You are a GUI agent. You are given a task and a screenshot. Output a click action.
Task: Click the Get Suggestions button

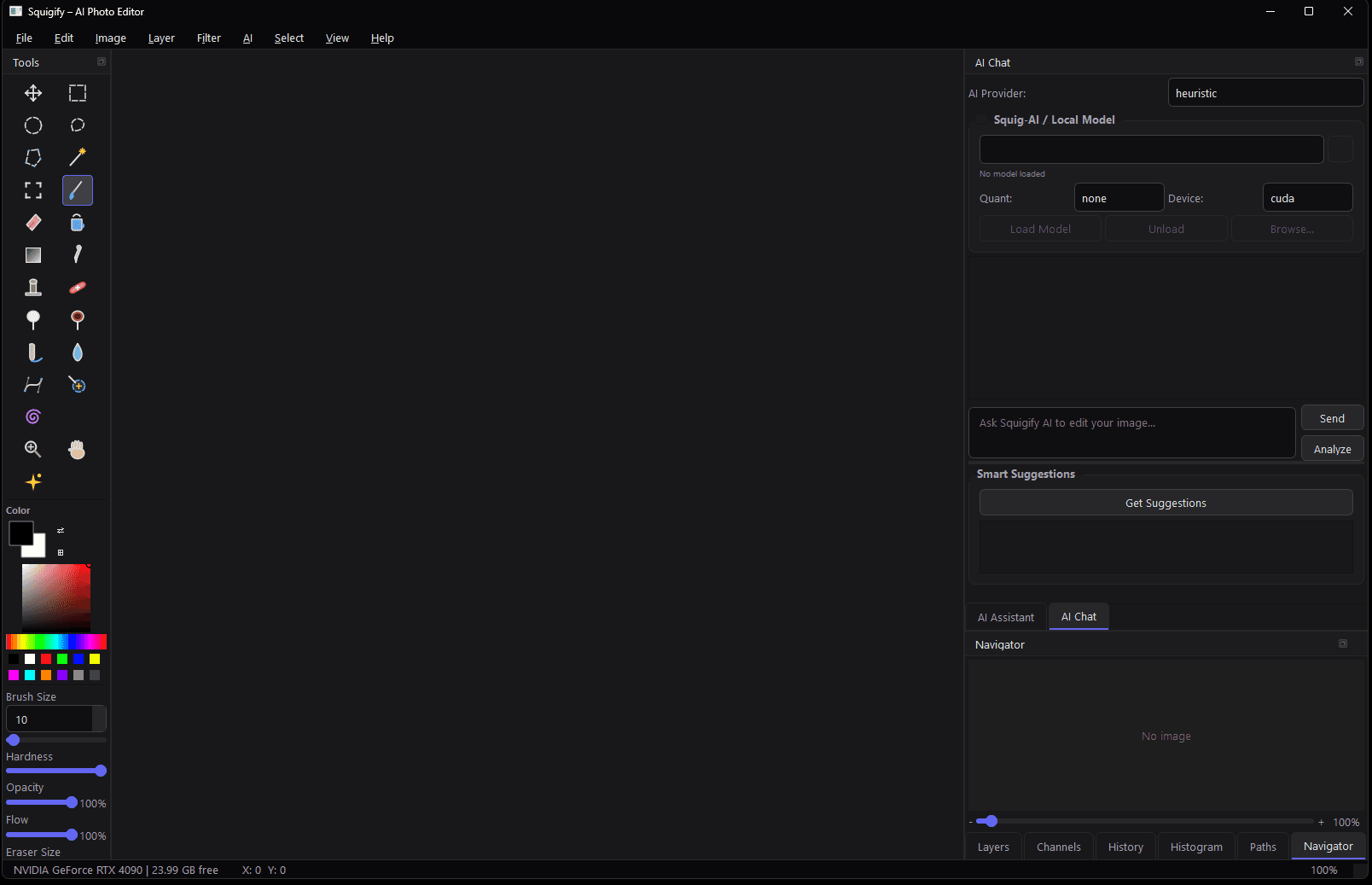[1166, 503]
